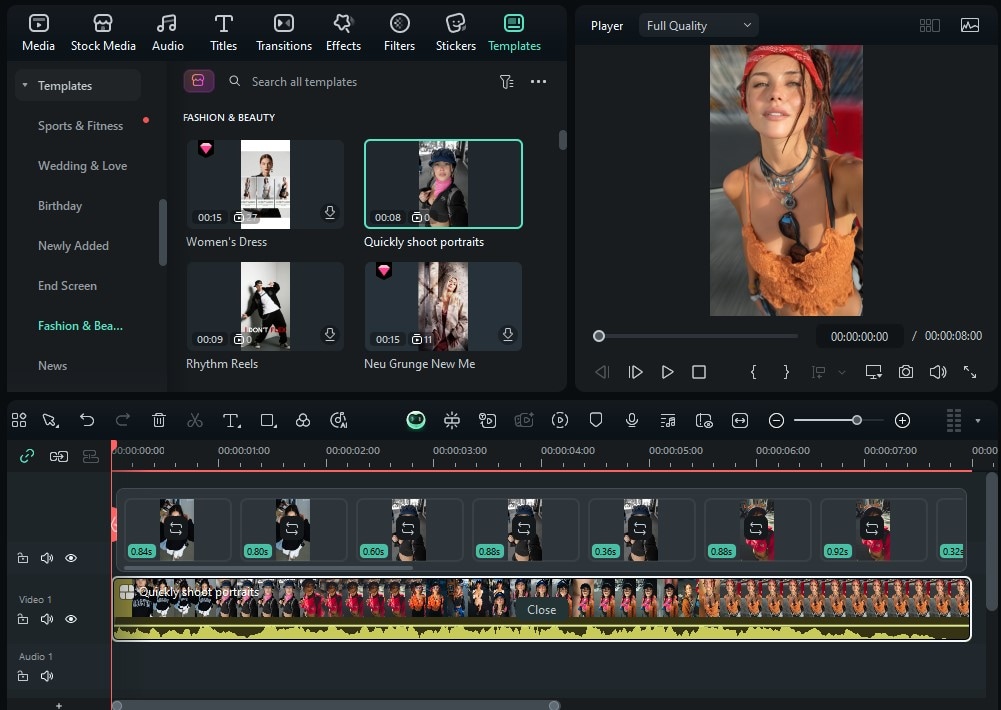
Task: Zoom in timeline with plus button
Action: [902, 421]
